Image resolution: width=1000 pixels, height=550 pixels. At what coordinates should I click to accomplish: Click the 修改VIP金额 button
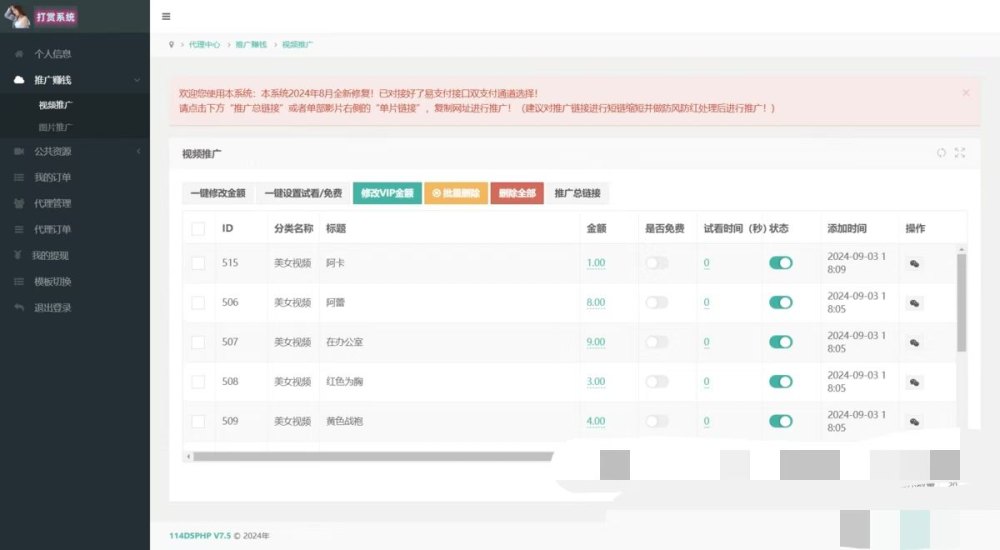click(387, 193)
